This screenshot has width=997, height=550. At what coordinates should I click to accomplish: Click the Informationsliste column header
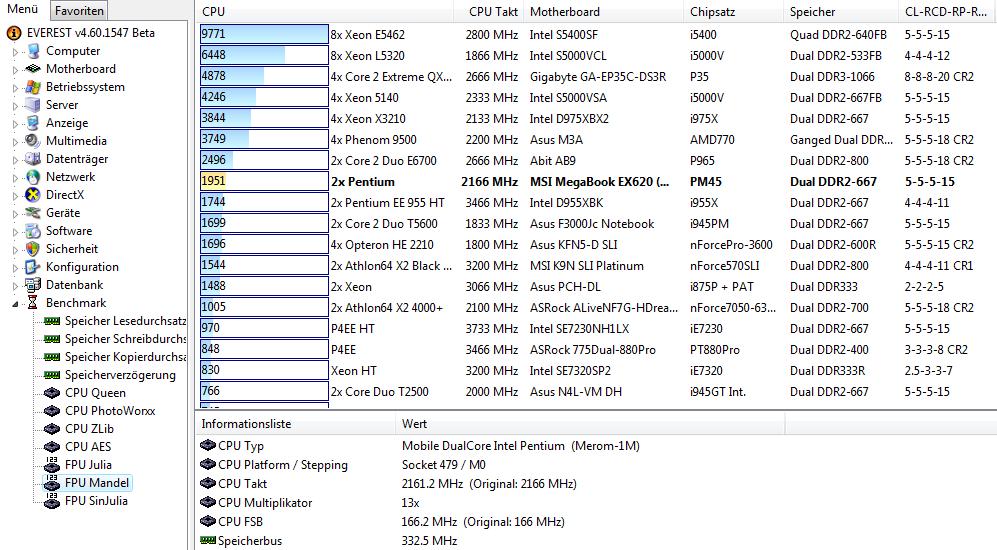click(x=295, y=423)
